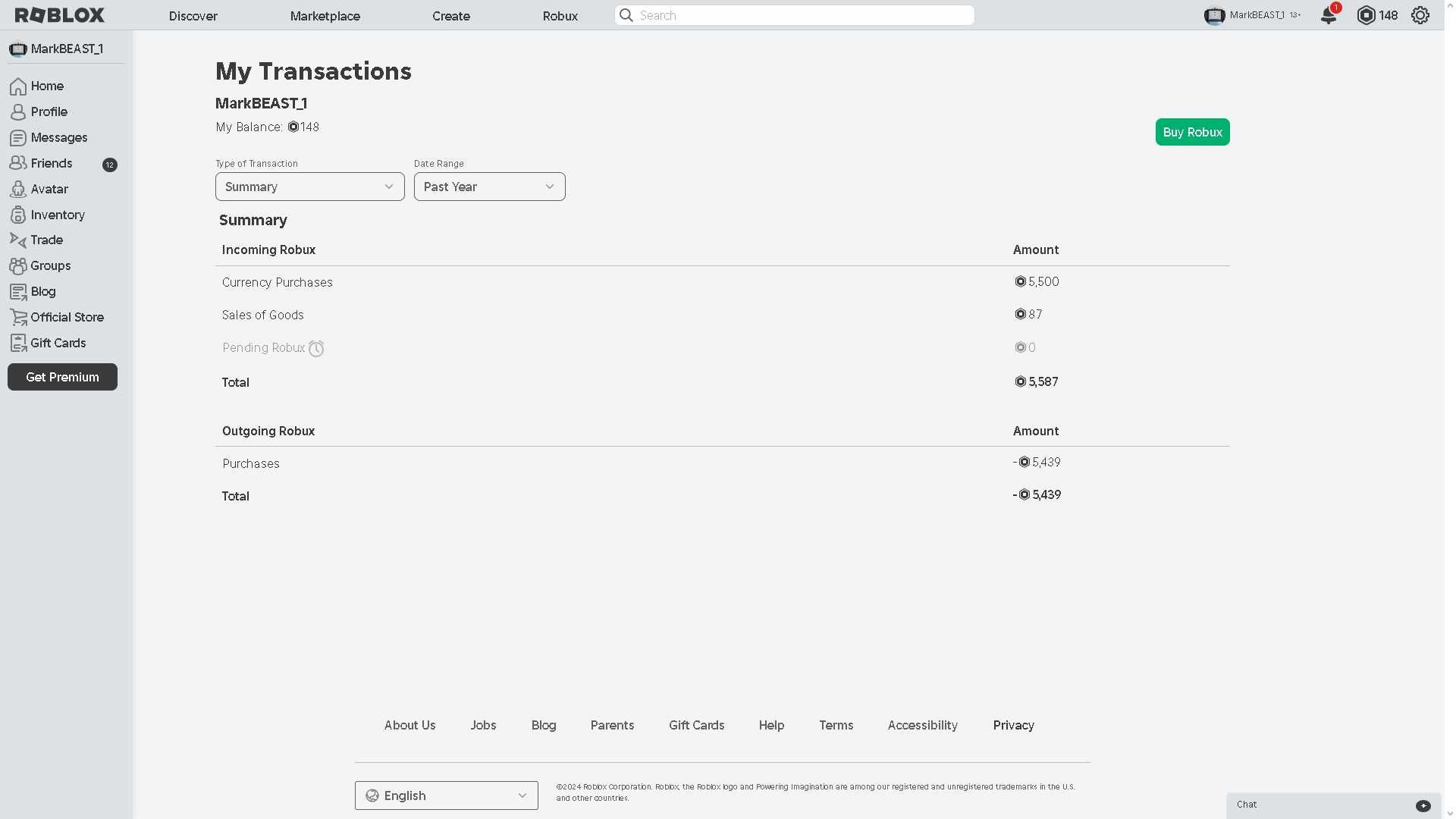Open the Date Range dropdown
This screenshot has height=819, width=1456.
click(490, 187)
